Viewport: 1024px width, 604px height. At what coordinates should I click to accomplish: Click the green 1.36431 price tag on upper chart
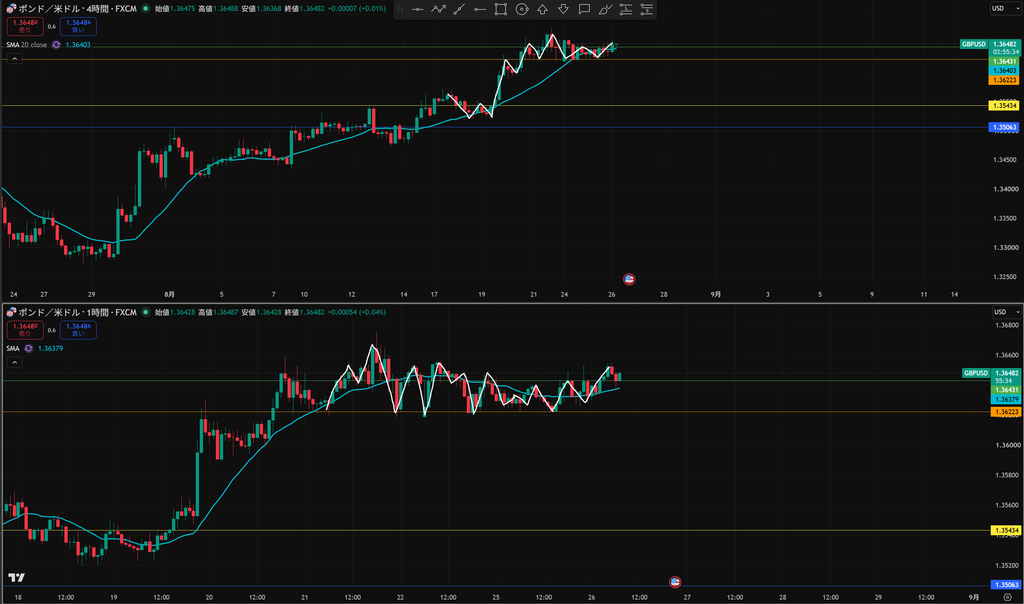pyautogui.click(x=1004, y=61)
